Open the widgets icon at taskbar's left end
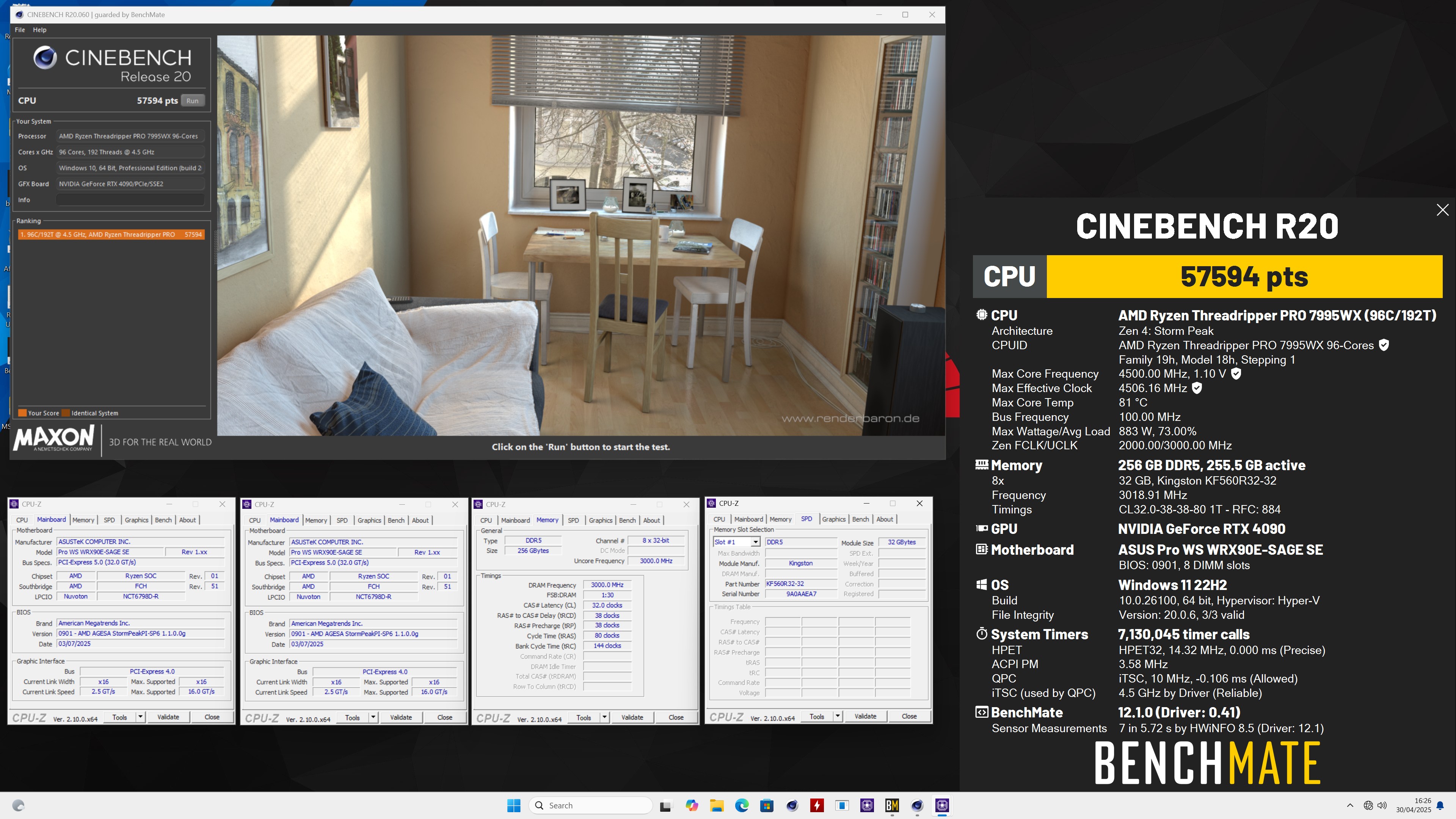The height and width of the screenshot is (819, 1456). point(18,805)
